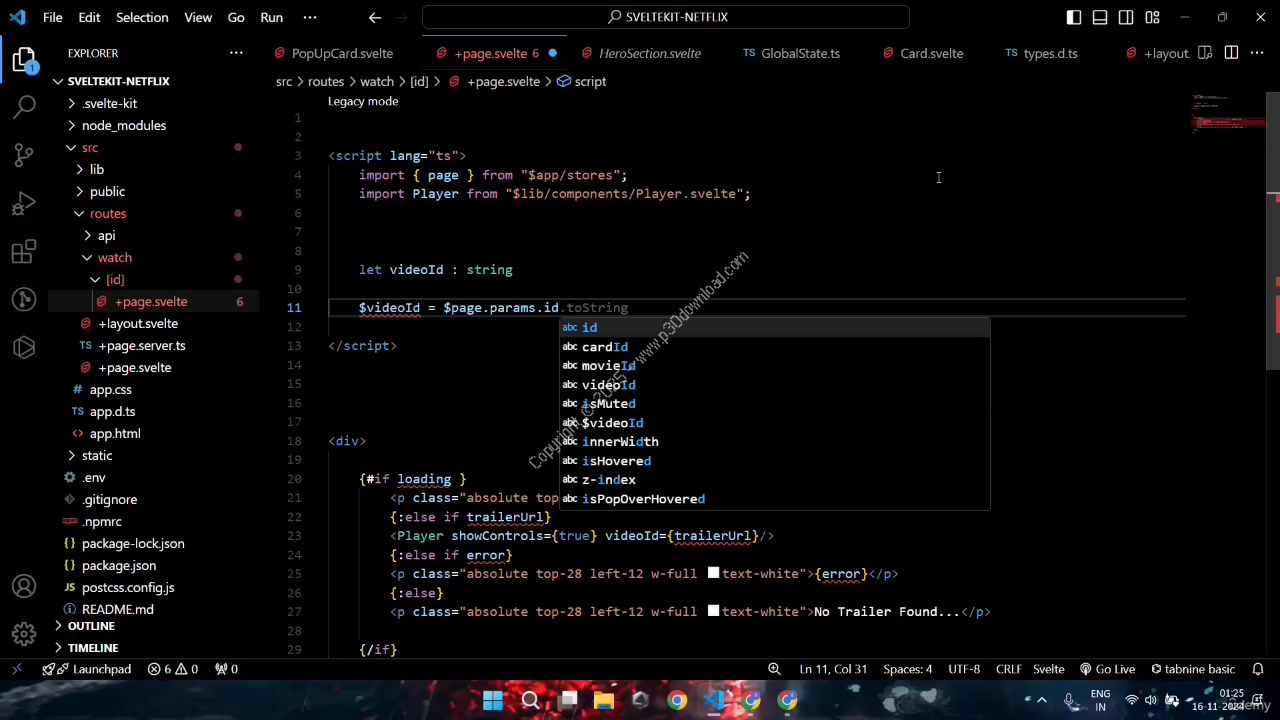1280x720 pixels.
Task: Open the Search view in activity bar
Action: click(x=24, y=107)
